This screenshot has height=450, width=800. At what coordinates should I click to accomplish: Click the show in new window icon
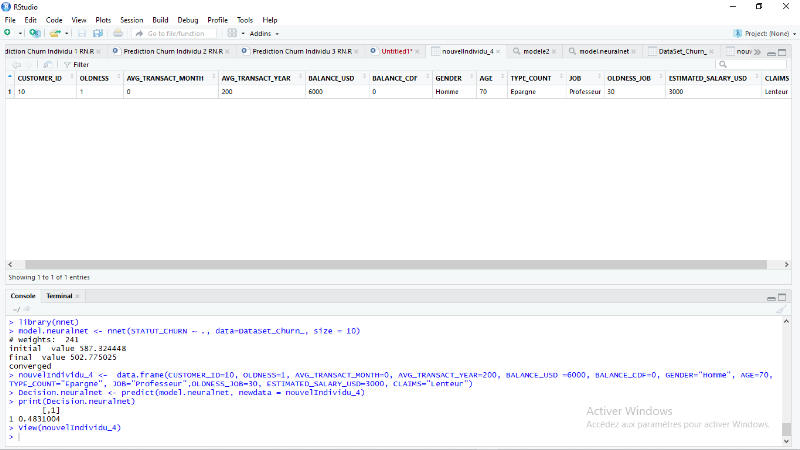point(49,64)
